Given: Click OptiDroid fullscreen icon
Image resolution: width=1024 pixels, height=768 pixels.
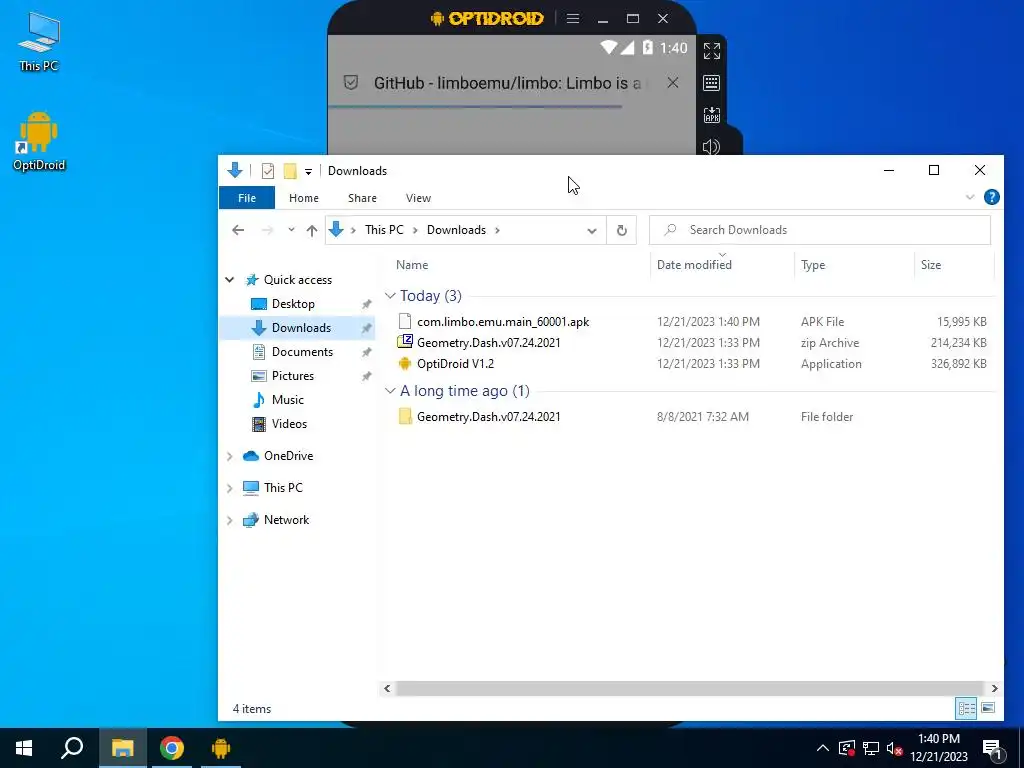Looking at the screenshot, I should (x=711, y=51).
